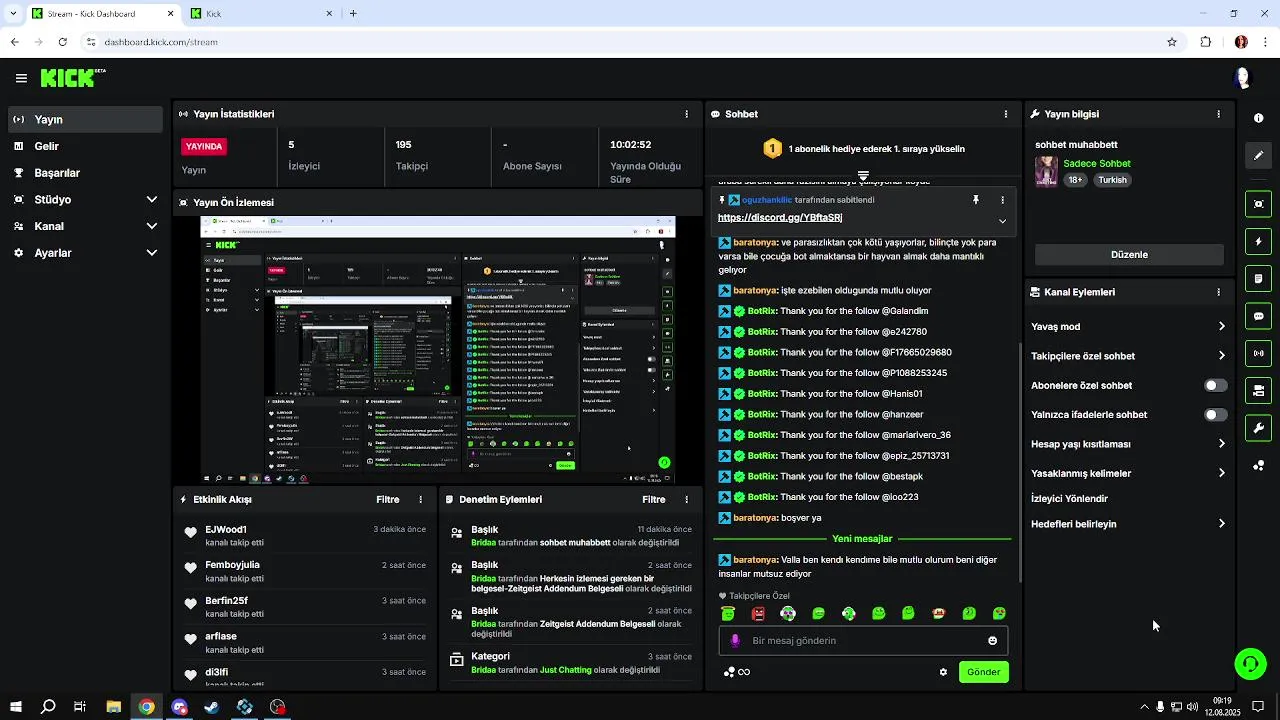1280x720 pixels.
Task: Open the info icon in right rail
Action: [1258, 118]
